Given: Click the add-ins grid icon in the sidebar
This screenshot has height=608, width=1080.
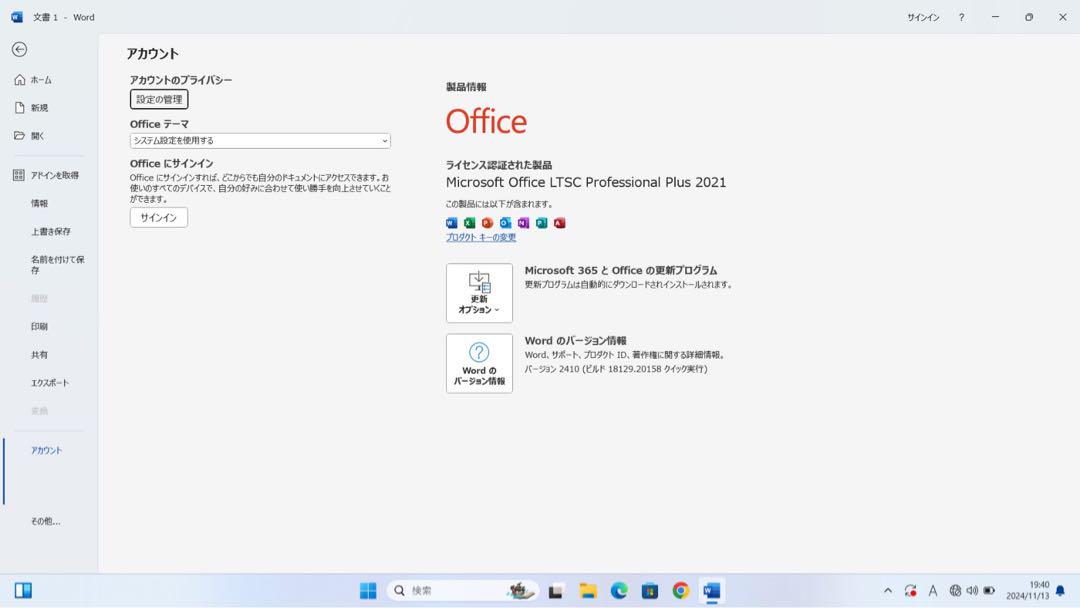Looking at the screenshot, I should [x=19, y=176].
